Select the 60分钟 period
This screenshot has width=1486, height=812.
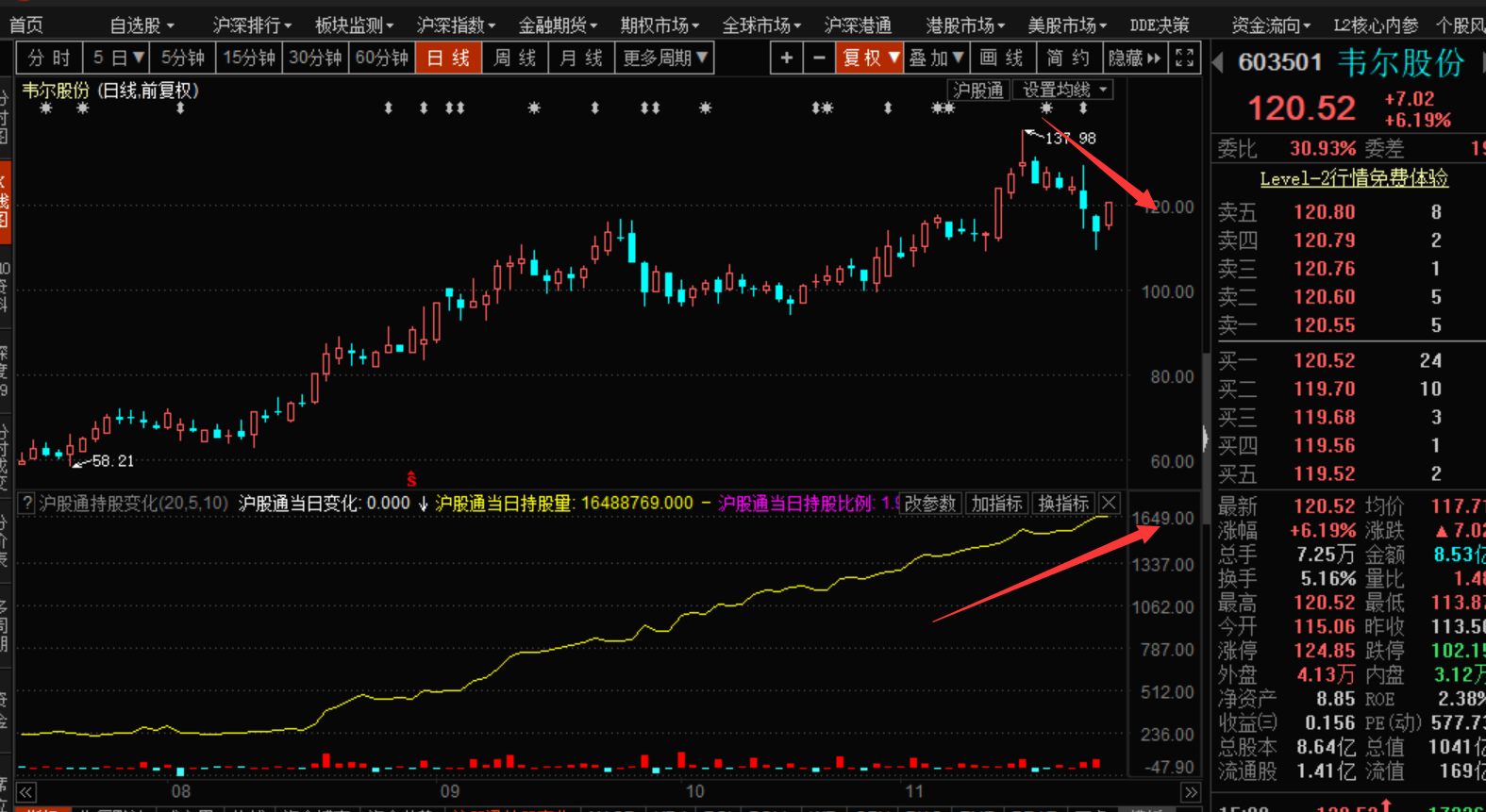click(x=382, y=58)
